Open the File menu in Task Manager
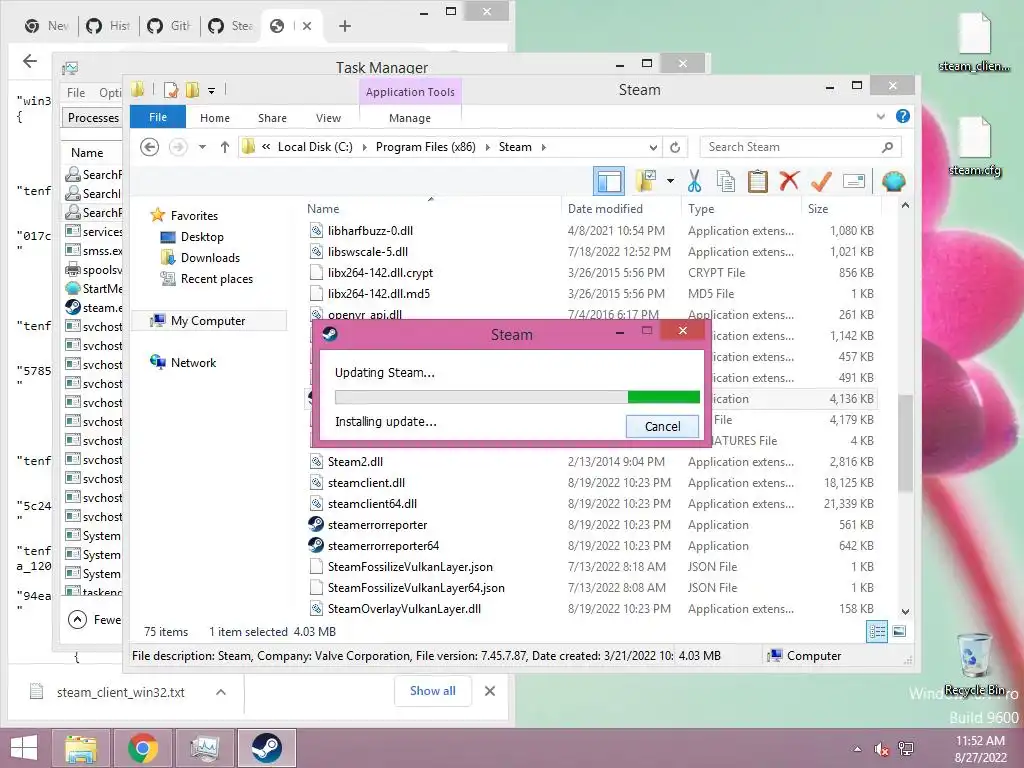The image size is (1024, 768). click(76, 93)
